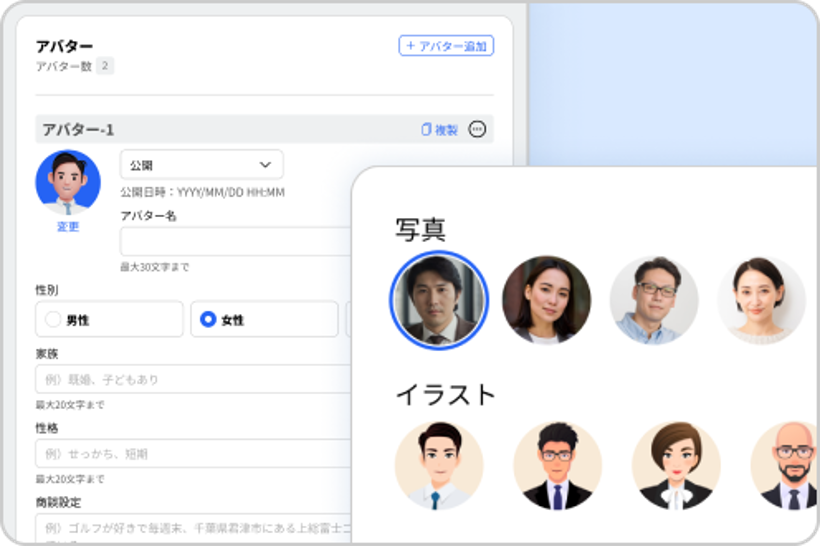Image resolution: width=820 pixels, height=546 pixels.
Task: Choose the illustrated man with a blue tie
Action: click(439, 465)
